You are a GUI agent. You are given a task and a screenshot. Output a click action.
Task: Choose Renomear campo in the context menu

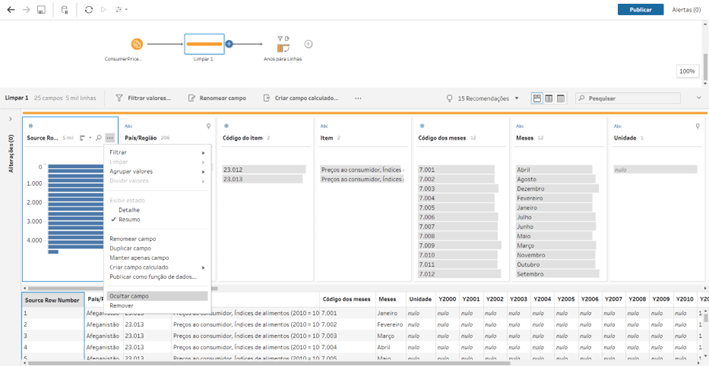click(x=157, y=238)
